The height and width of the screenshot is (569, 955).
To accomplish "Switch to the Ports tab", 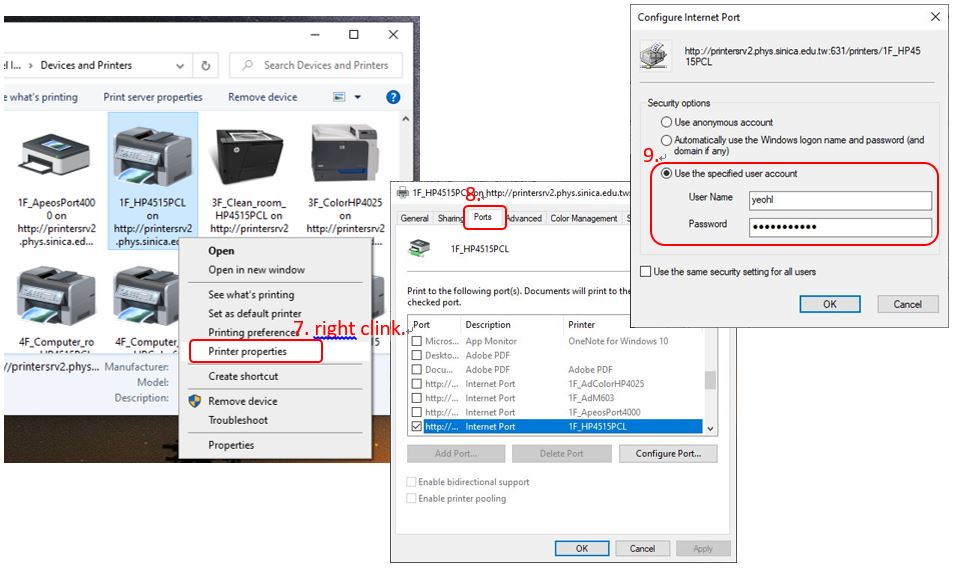I will click(483, 217).
